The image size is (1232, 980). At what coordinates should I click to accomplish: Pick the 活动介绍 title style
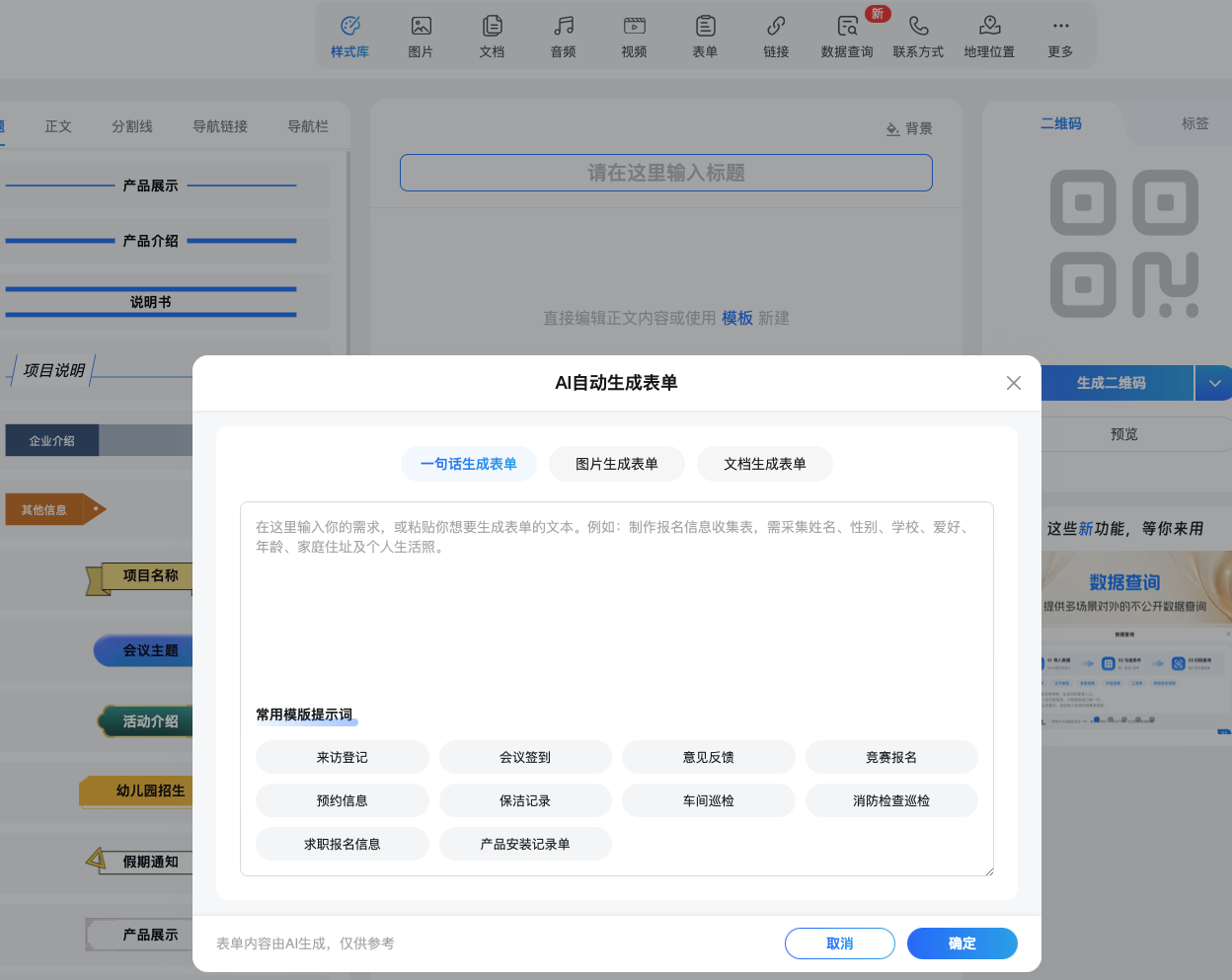click(x=146, y=721)
